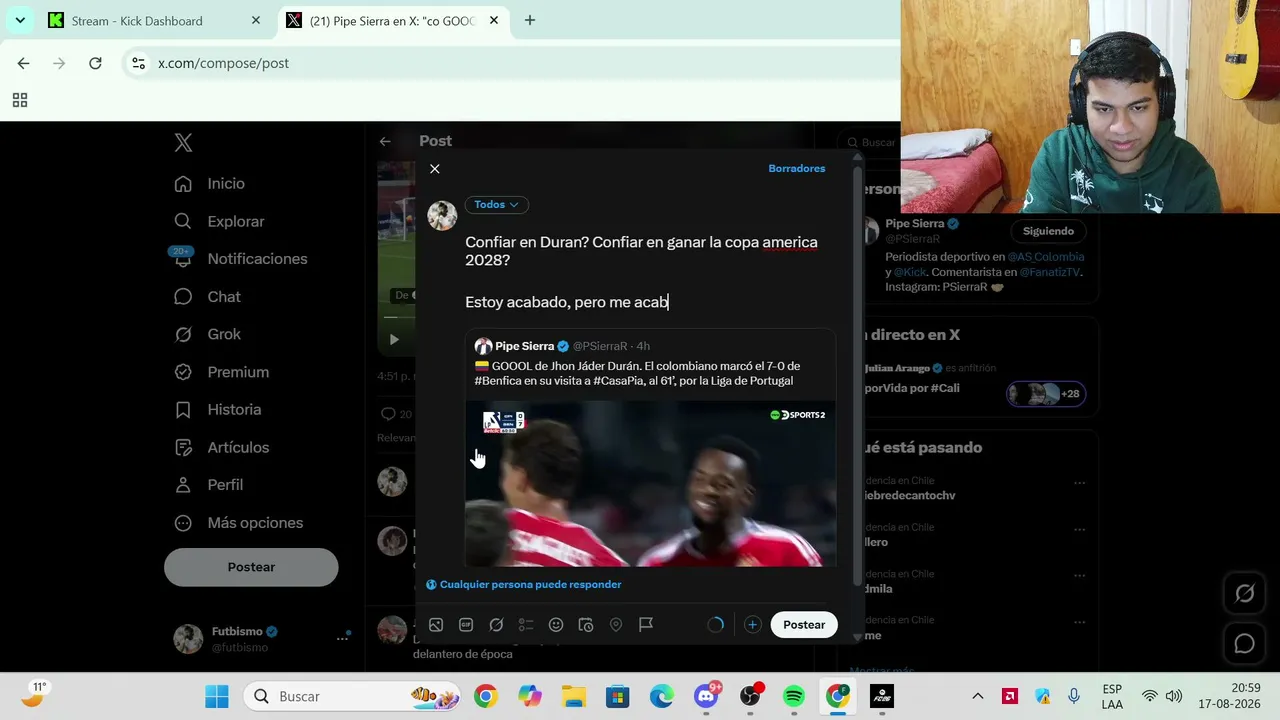The height and width of the screenshot is (720, 1280).
Task: Go to Inicio in sidebar
Action: click(209, 184)
